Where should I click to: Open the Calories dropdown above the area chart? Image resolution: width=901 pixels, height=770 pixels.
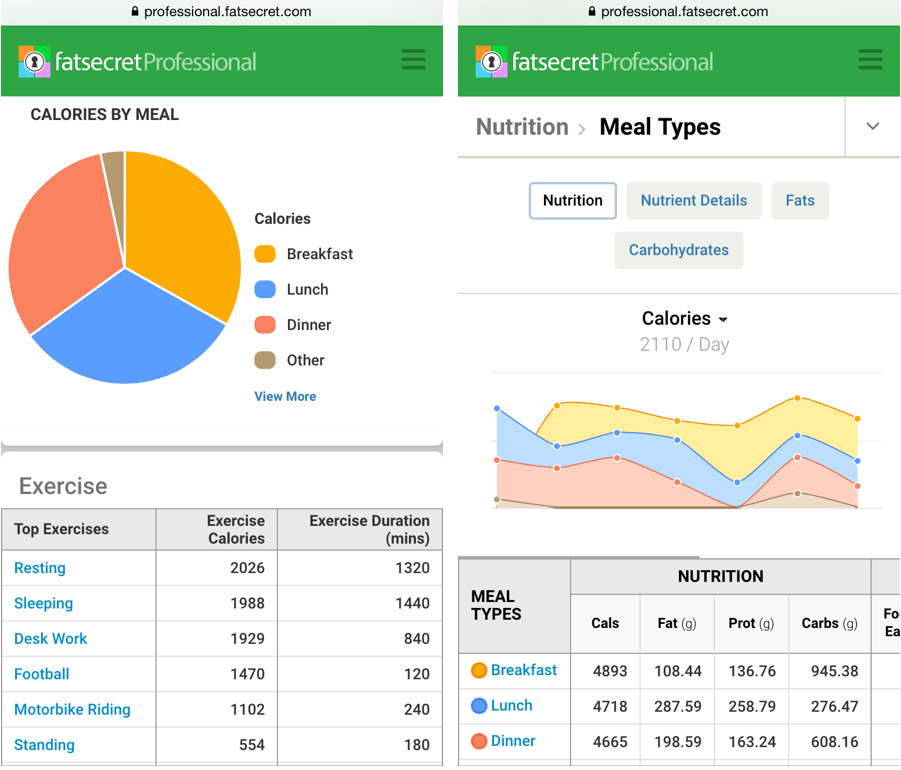tap(685, 319)
